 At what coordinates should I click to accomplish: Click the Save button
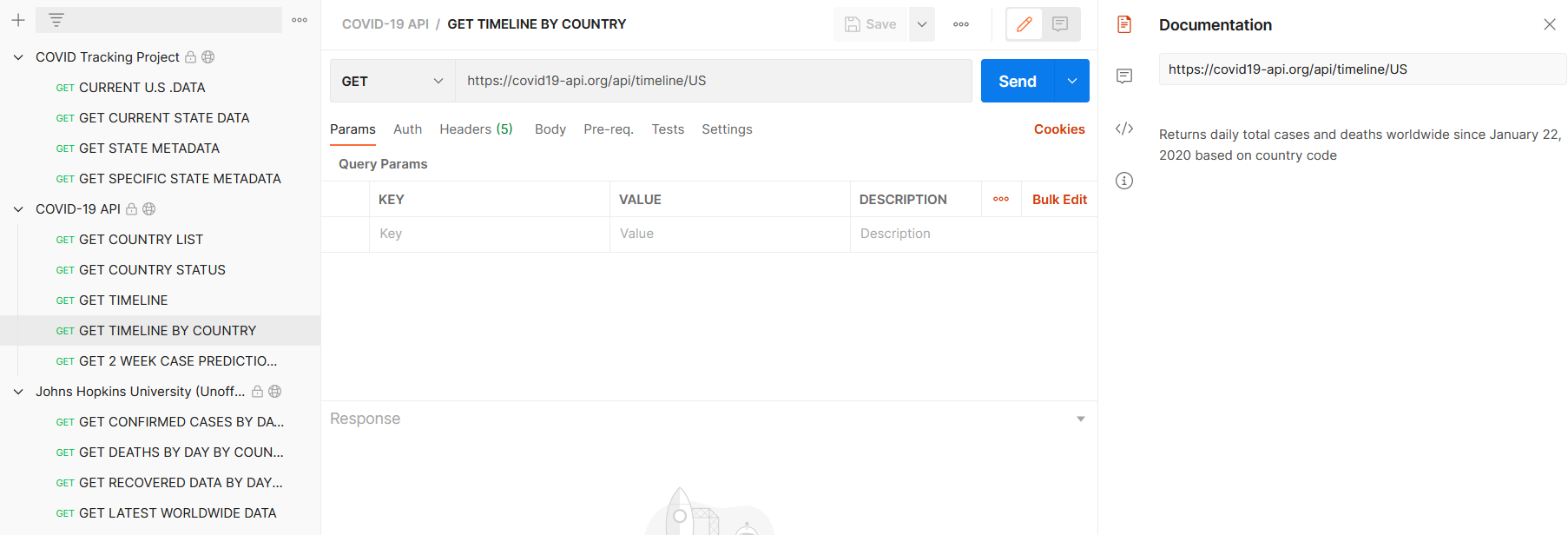(871, 24)
